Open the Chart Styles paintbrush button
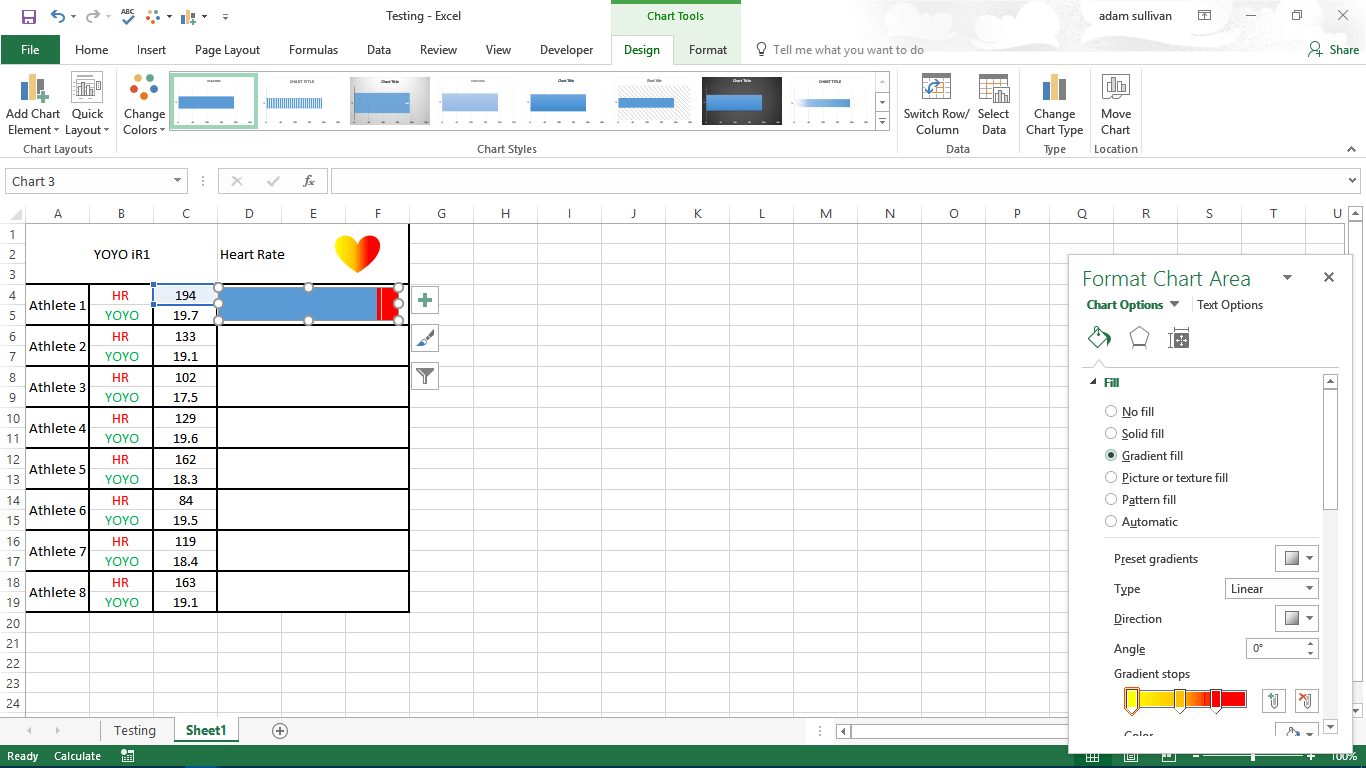1366x768 pixels. pos(425,338)
